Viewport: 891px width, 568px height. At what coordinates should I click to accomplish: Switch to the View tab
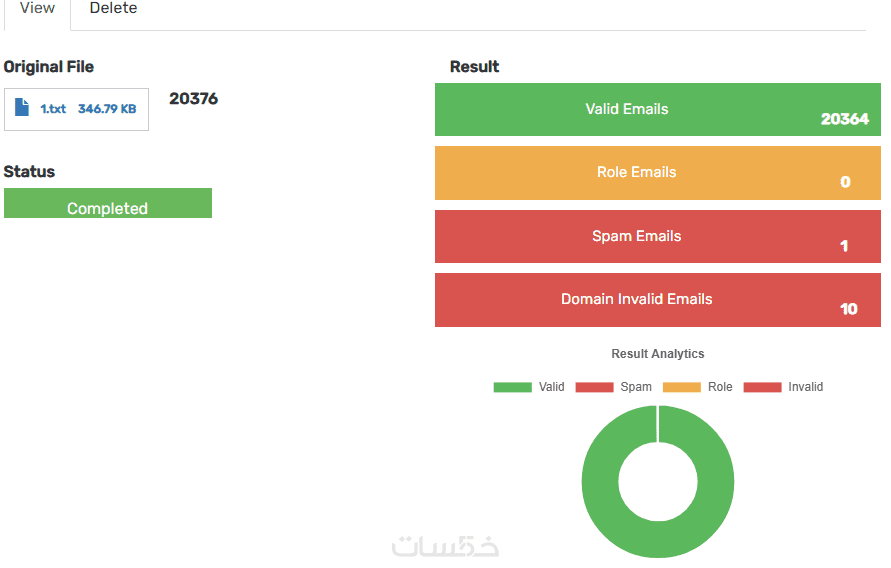tap(36, 9)
